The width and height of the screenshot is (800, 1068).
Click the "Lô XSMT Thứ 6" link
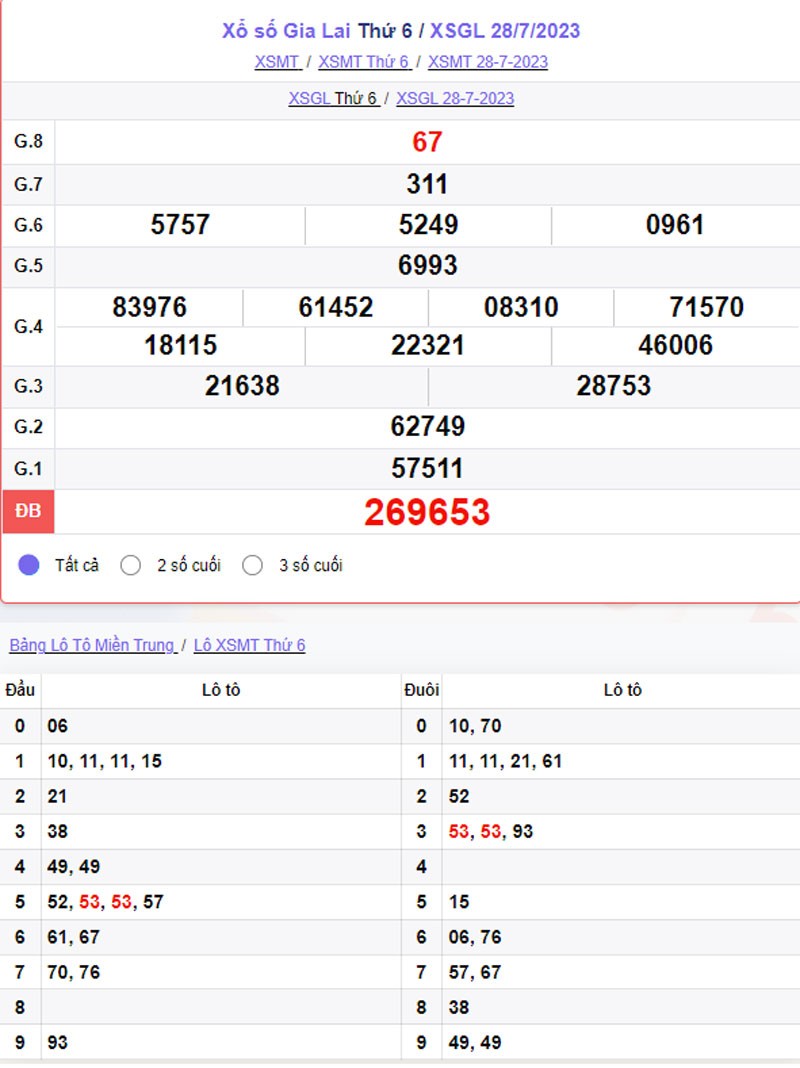pos(249,645)
